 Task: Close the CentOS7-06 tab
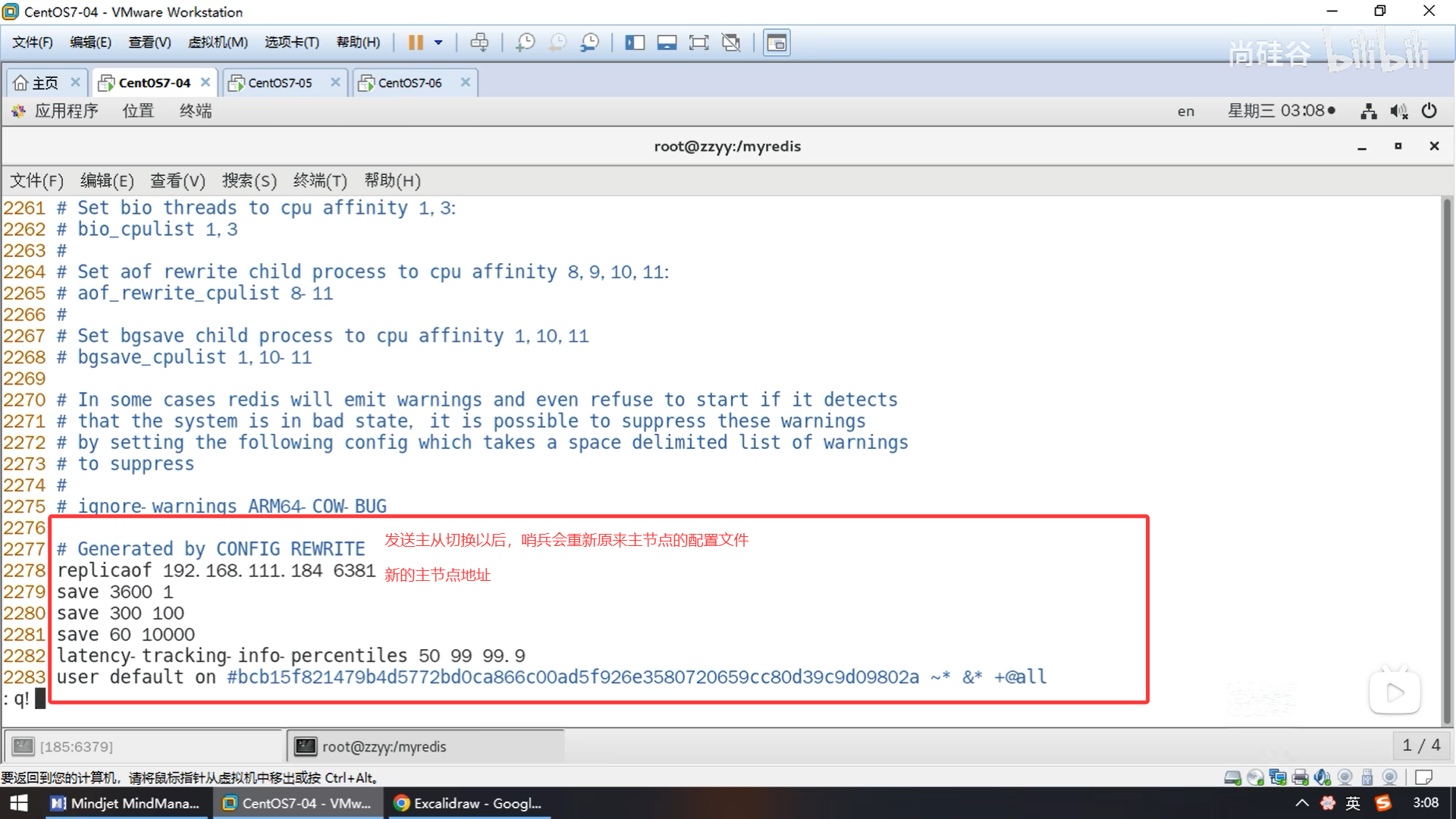[466, 82]
